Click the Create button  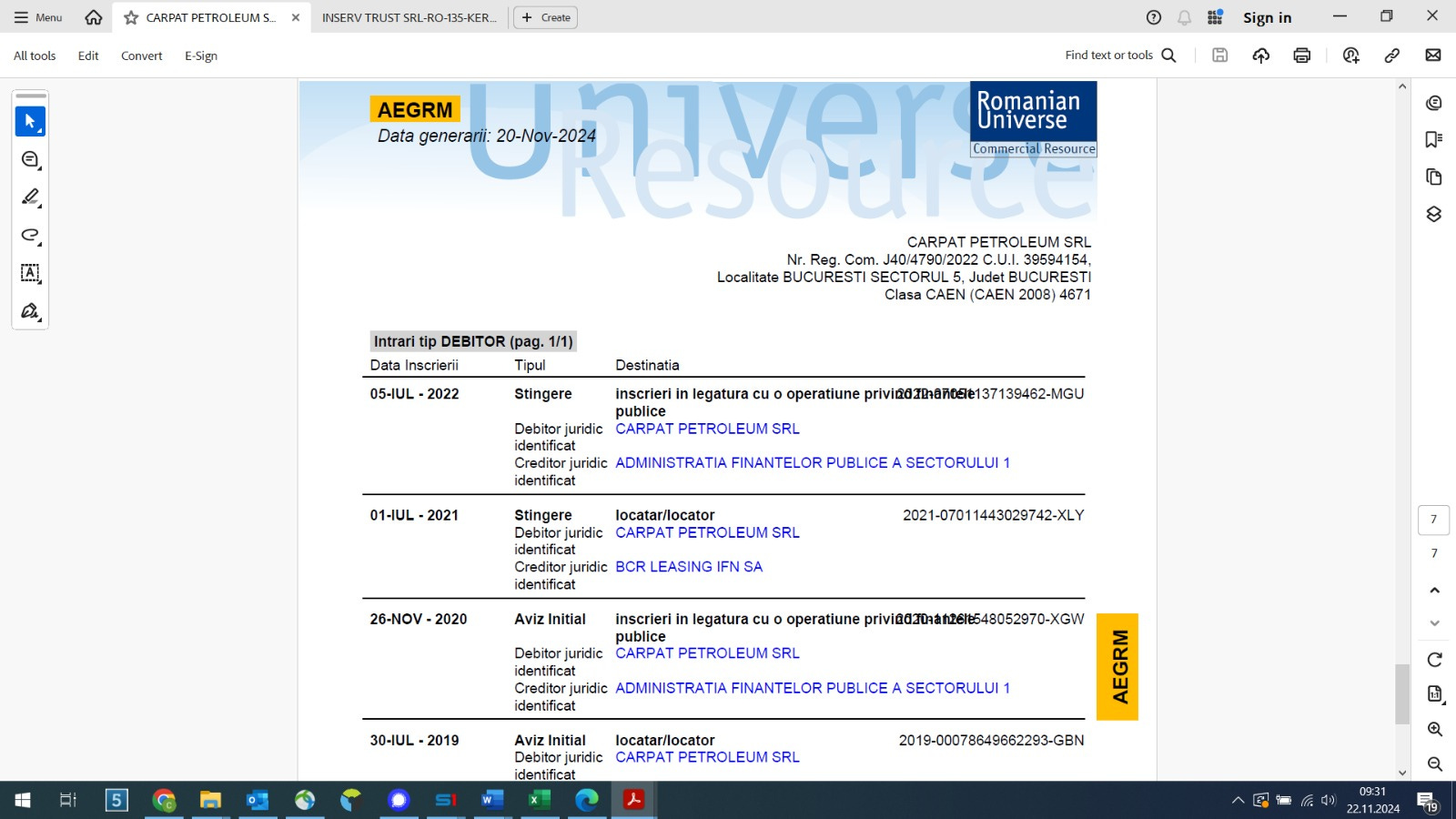(546, 17)
